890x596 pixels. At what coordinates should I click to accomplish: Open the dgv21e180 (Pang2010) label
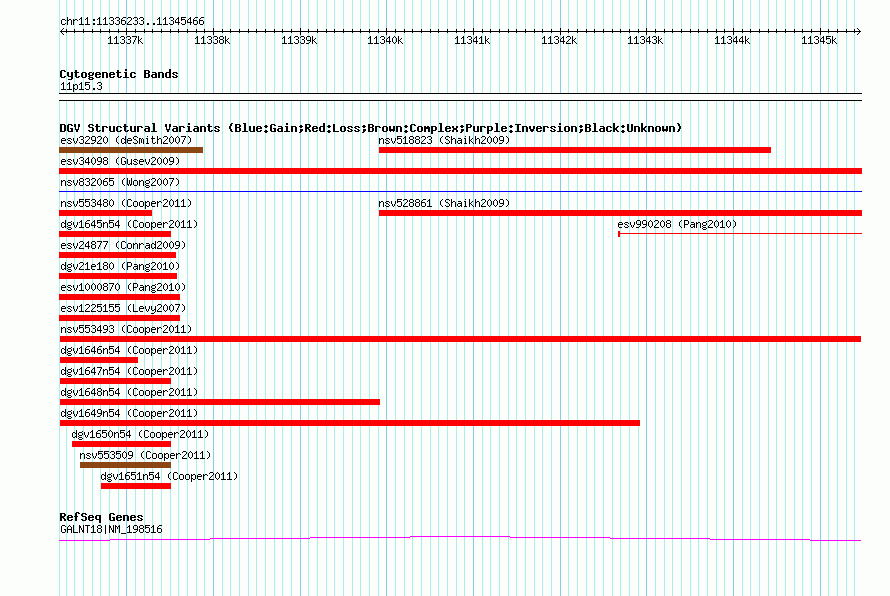[120, 266]
